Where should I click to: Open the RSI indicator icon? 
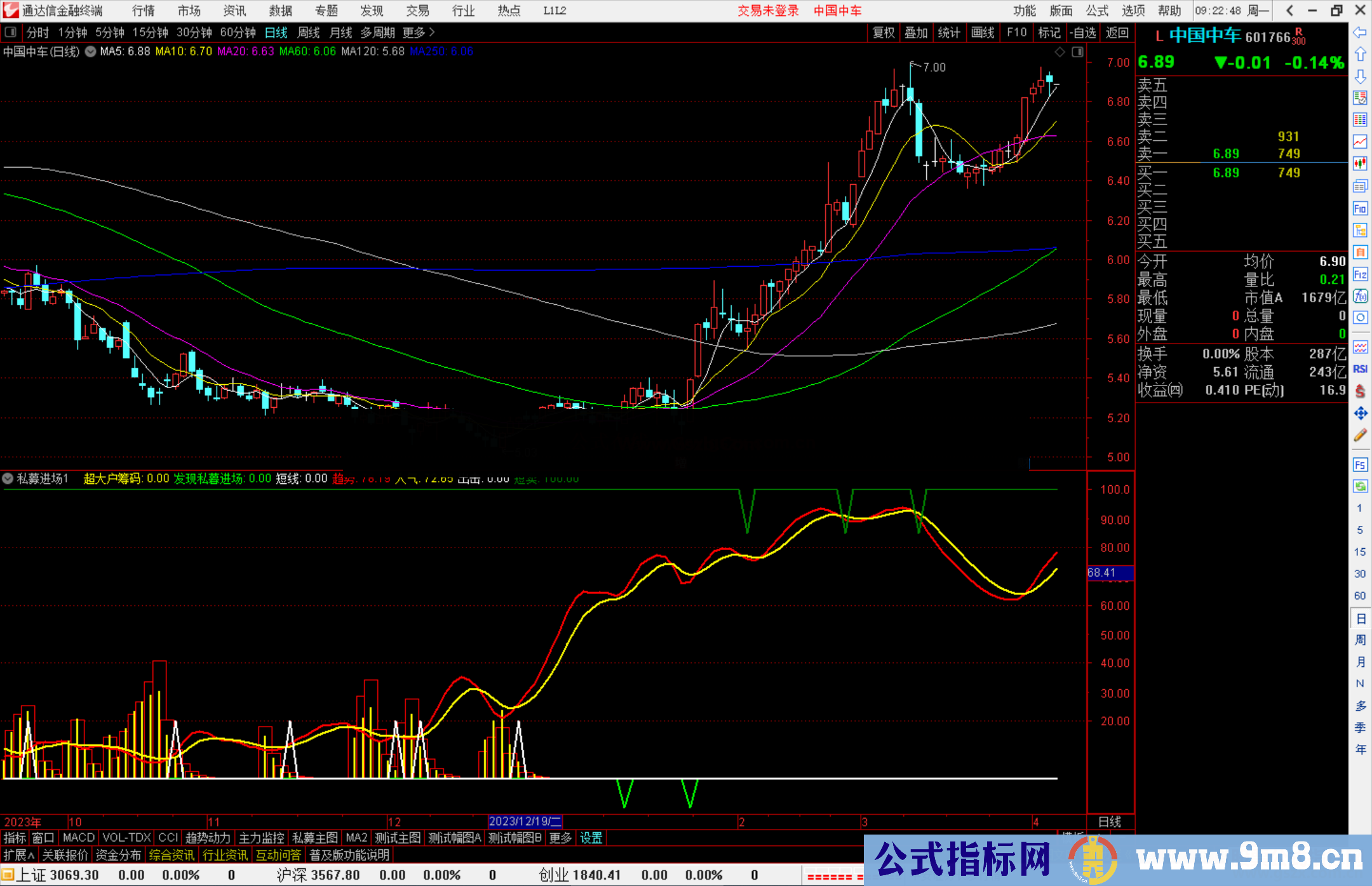pos(1360,369)
